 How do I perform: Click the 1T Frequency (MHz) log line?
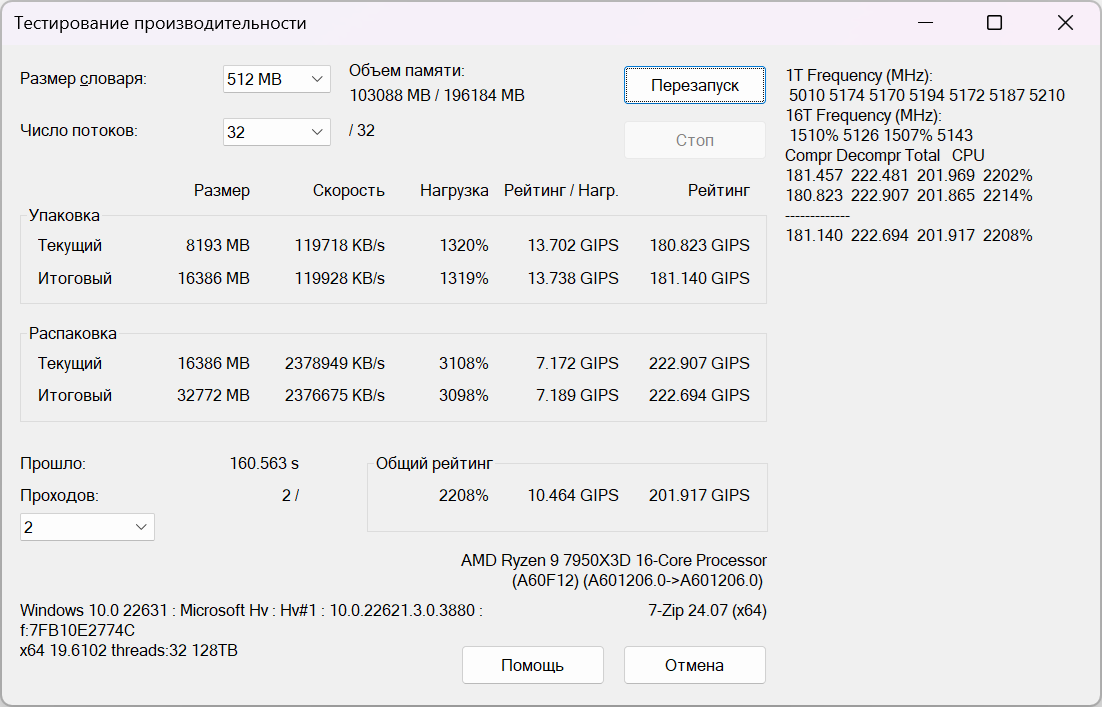[859, 76]
